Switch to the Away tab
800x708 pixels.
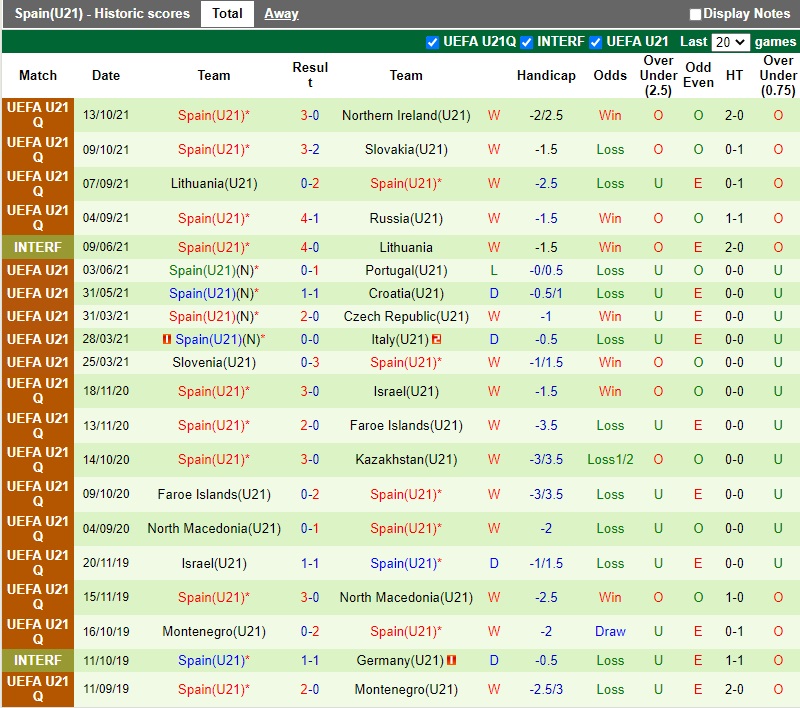coord(281,14)
